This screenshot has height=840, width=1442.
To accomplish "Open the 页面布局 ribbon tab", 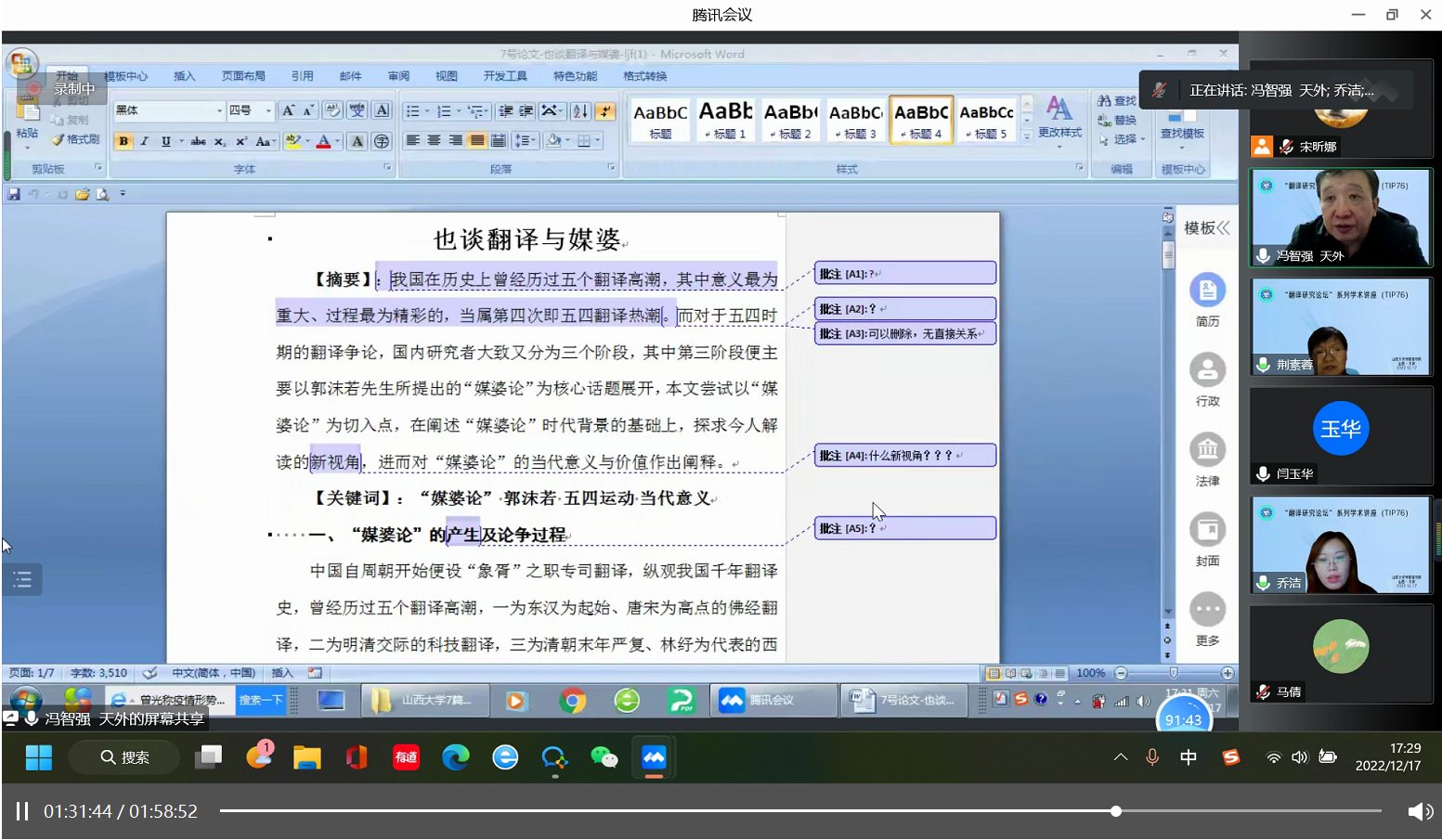I will 243,76.
